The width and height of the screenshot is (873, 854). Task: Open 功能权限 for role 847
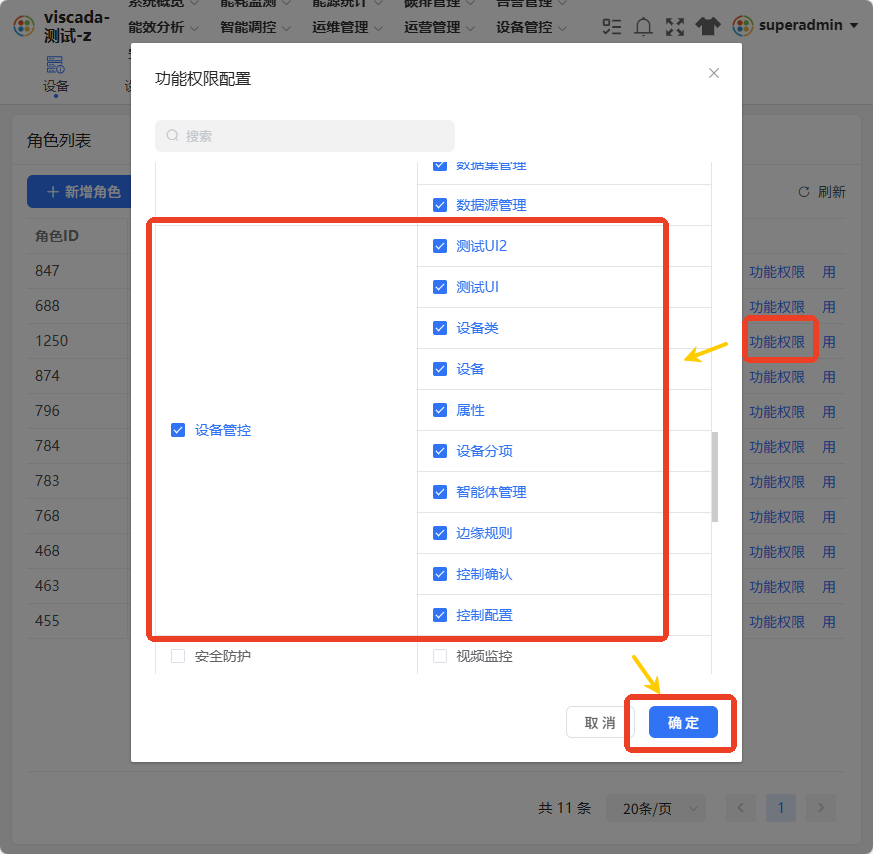point(777,272)
